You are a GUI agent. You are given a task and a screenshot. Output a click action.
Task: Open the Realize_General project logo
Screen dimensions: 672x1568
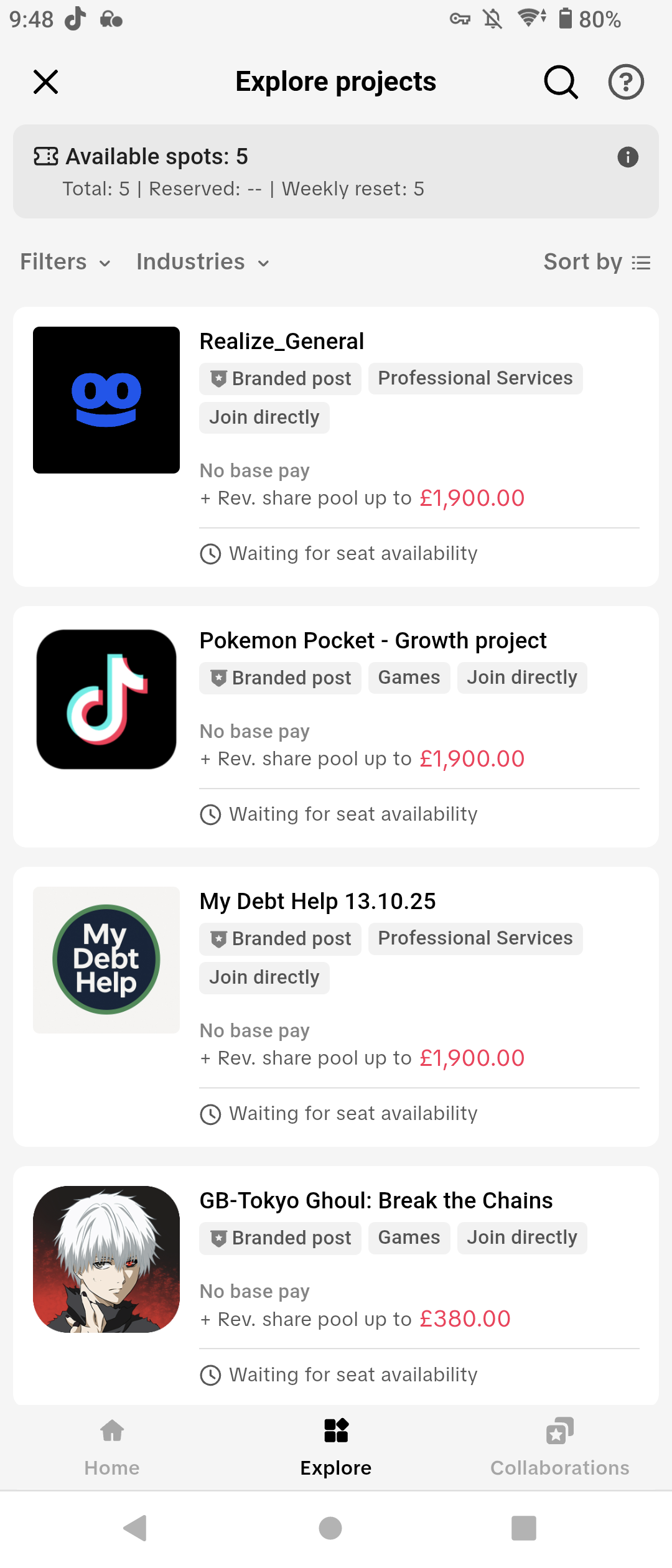click(106, 400)
